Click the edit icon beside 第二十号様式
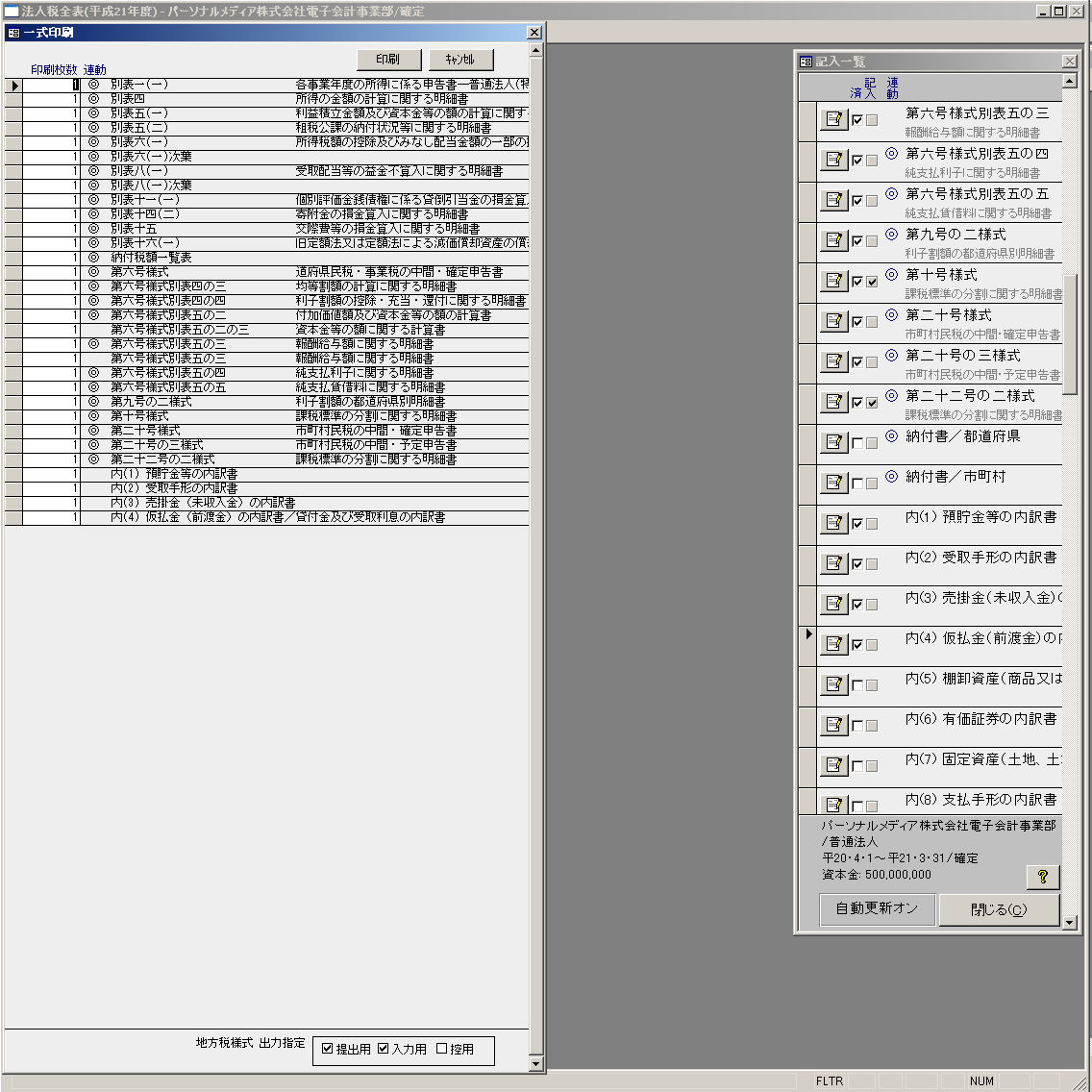This screenshot has width=1092, height=1092. coord(833,321)
